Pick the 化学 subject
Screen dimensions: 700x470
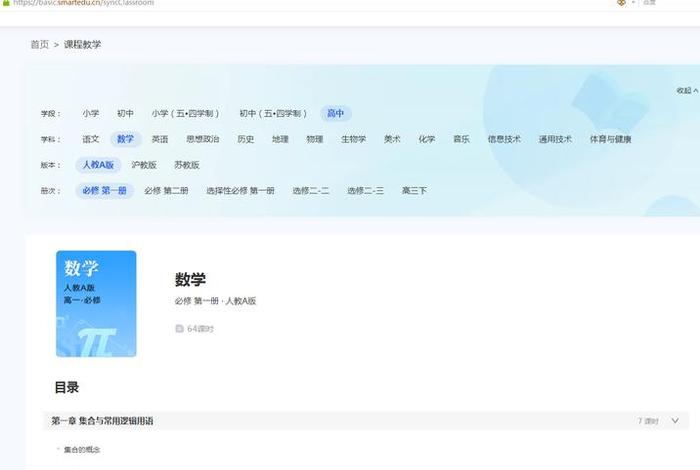coord(426,139)
